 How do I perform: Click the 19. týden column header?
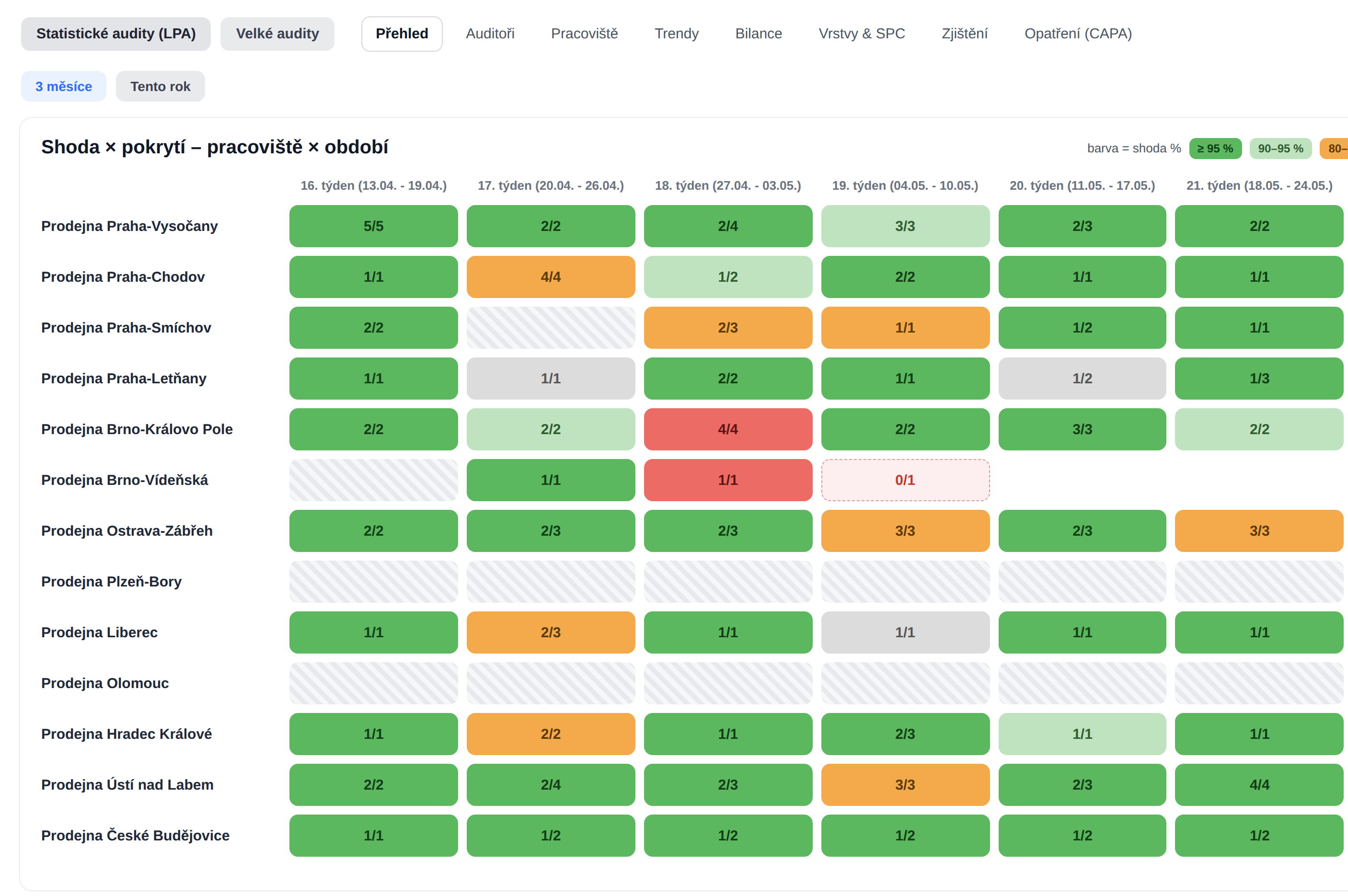pyautogui.click(x=905, y=186)
